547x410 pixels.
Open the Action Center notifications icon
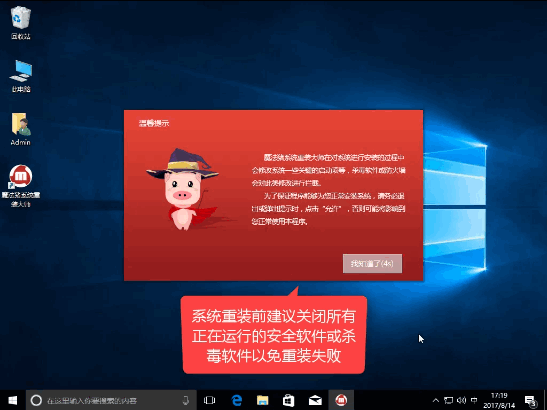click(x=531, y=400)
